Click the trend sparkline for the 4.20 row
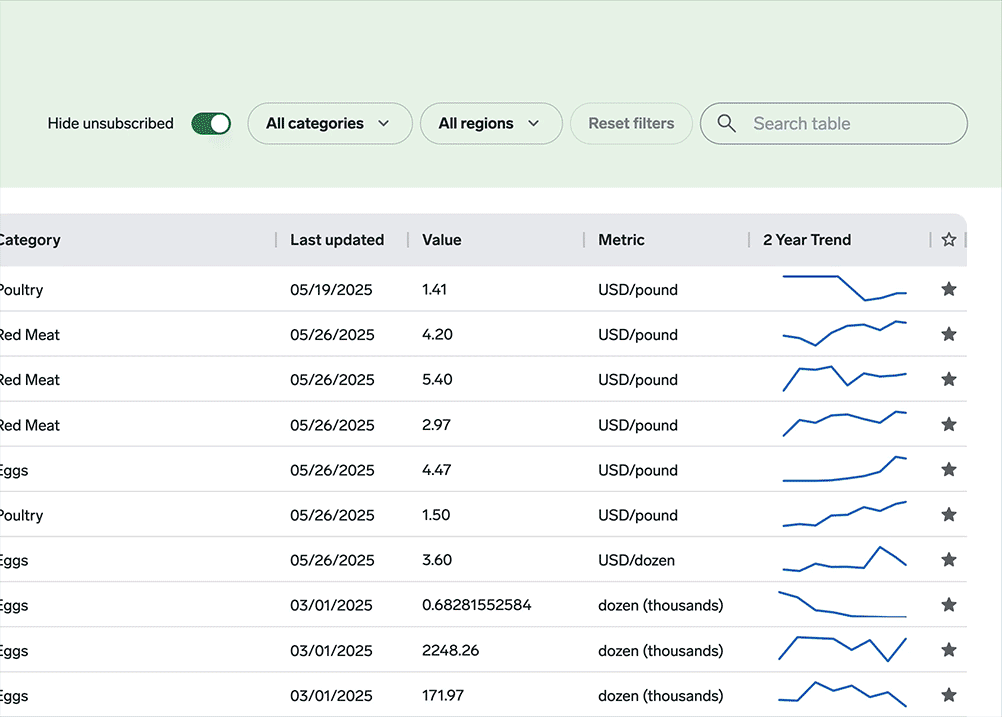 click(845, 333)
